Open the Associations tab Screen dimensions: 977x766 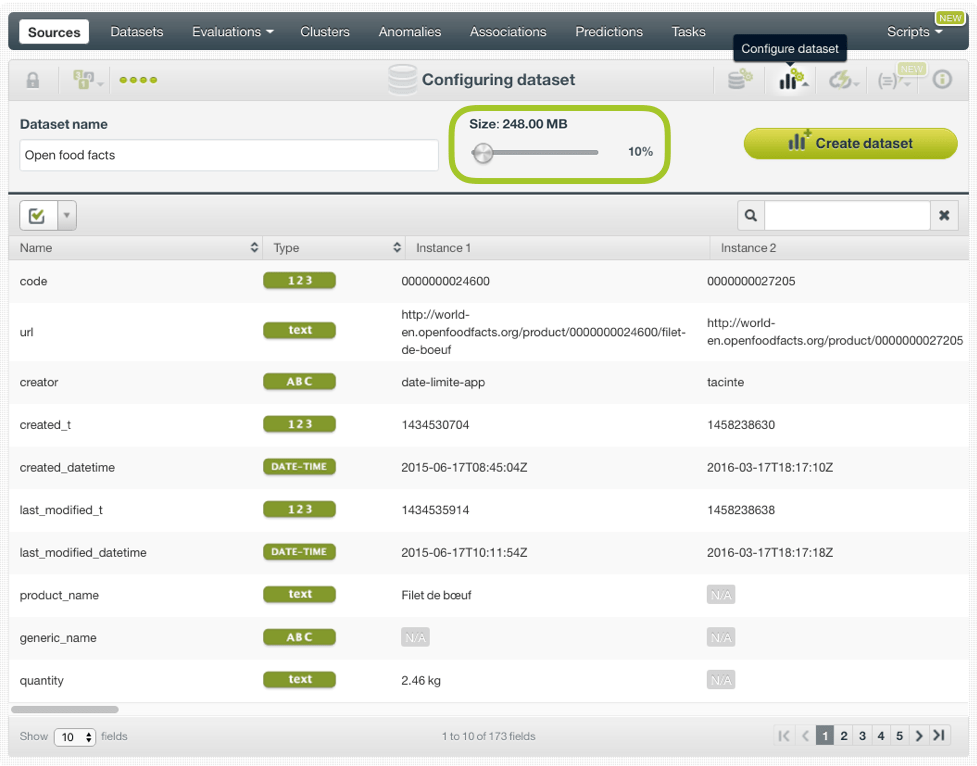[x=508, y=32]
